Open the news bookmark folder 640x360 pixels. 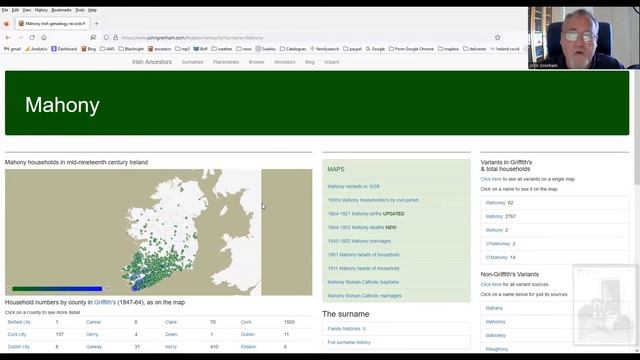[x=244, y=49]
